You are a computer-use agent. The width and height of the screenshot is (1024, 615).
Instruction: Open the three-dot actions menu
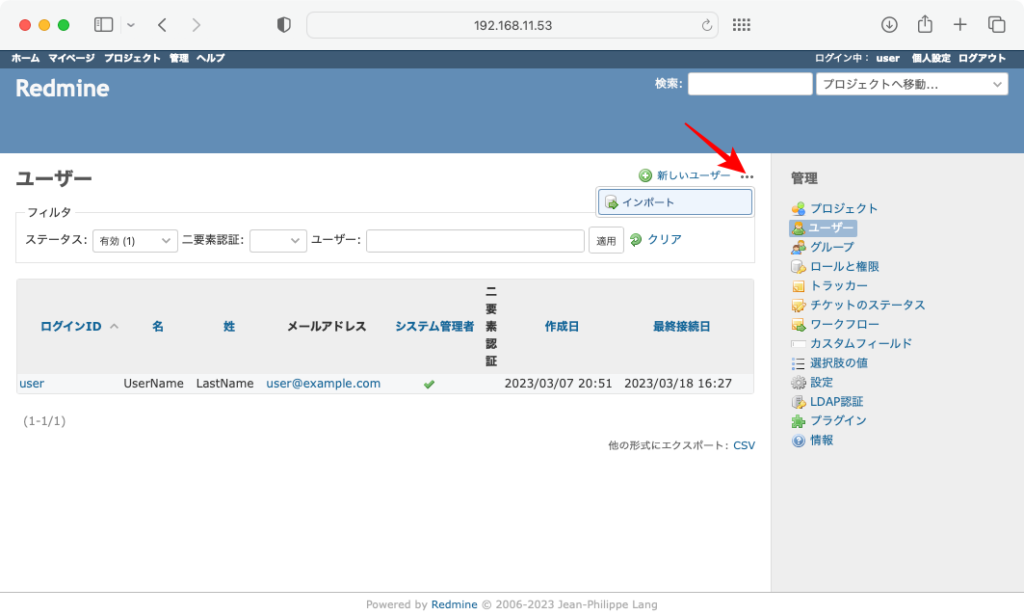[747, 176]
